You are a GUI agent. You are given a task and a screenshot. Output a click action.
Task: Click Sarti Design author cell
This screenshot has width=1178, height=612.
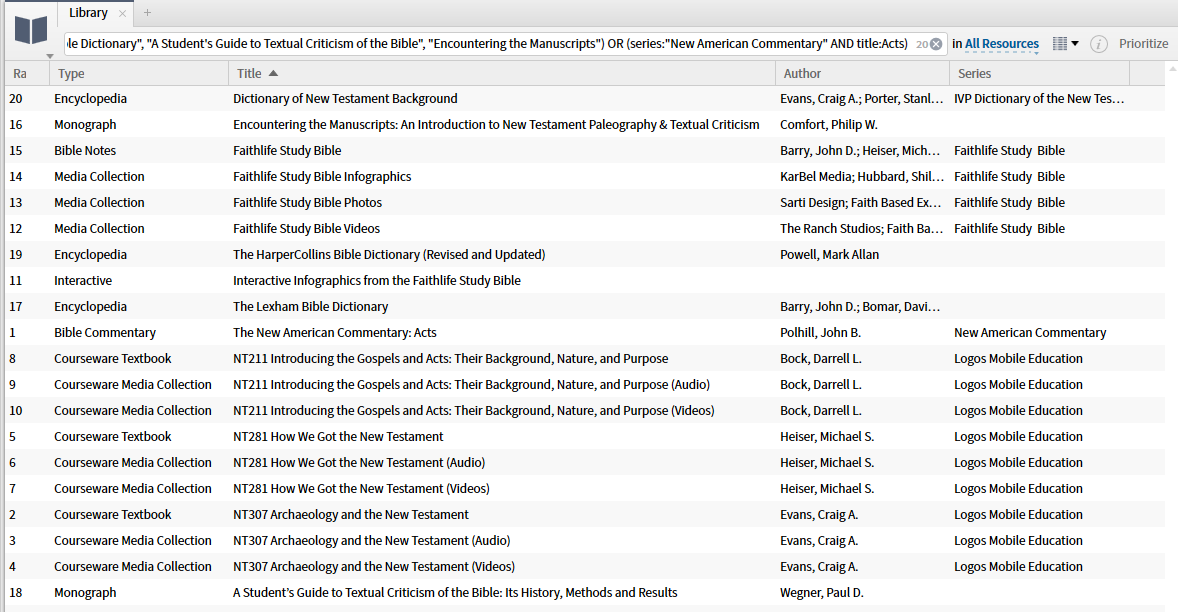point(861,203)
